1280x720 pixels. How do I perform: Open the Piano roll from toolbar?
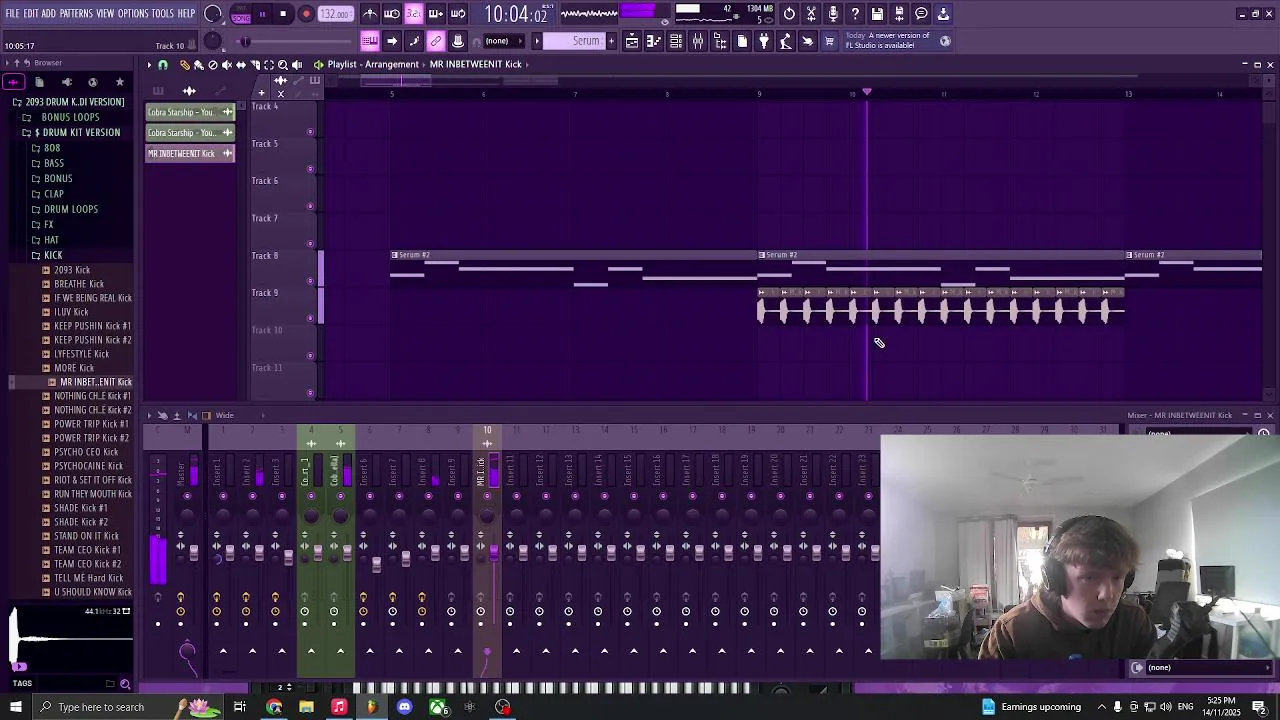pyautogui.click(x=654, y=41)
